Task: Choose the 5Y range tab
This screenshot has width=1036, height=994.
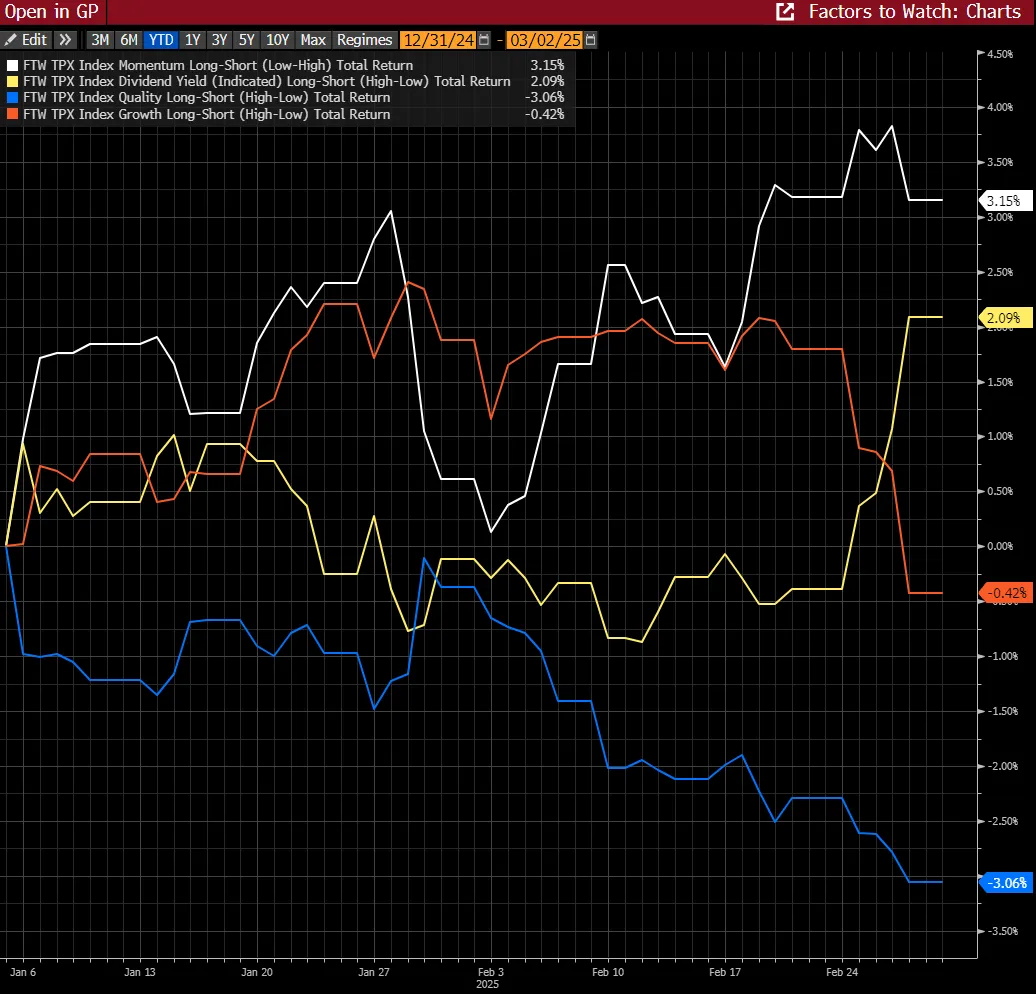Action: [x=246, y=40]
